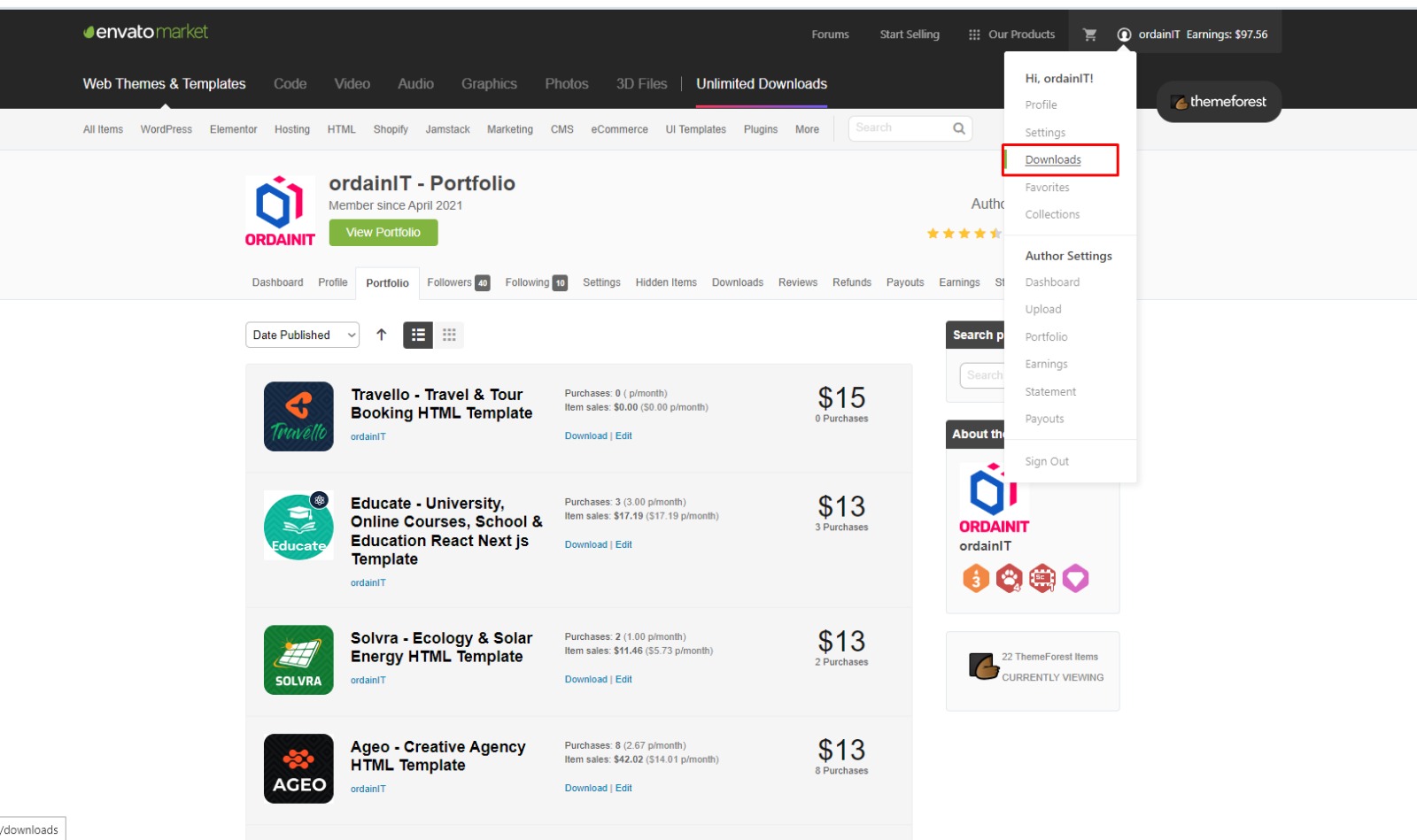Viewport: 1417px width, 840px height.
Task: Open the Solvra item thumbnail
Action: (x=298, y=660)
